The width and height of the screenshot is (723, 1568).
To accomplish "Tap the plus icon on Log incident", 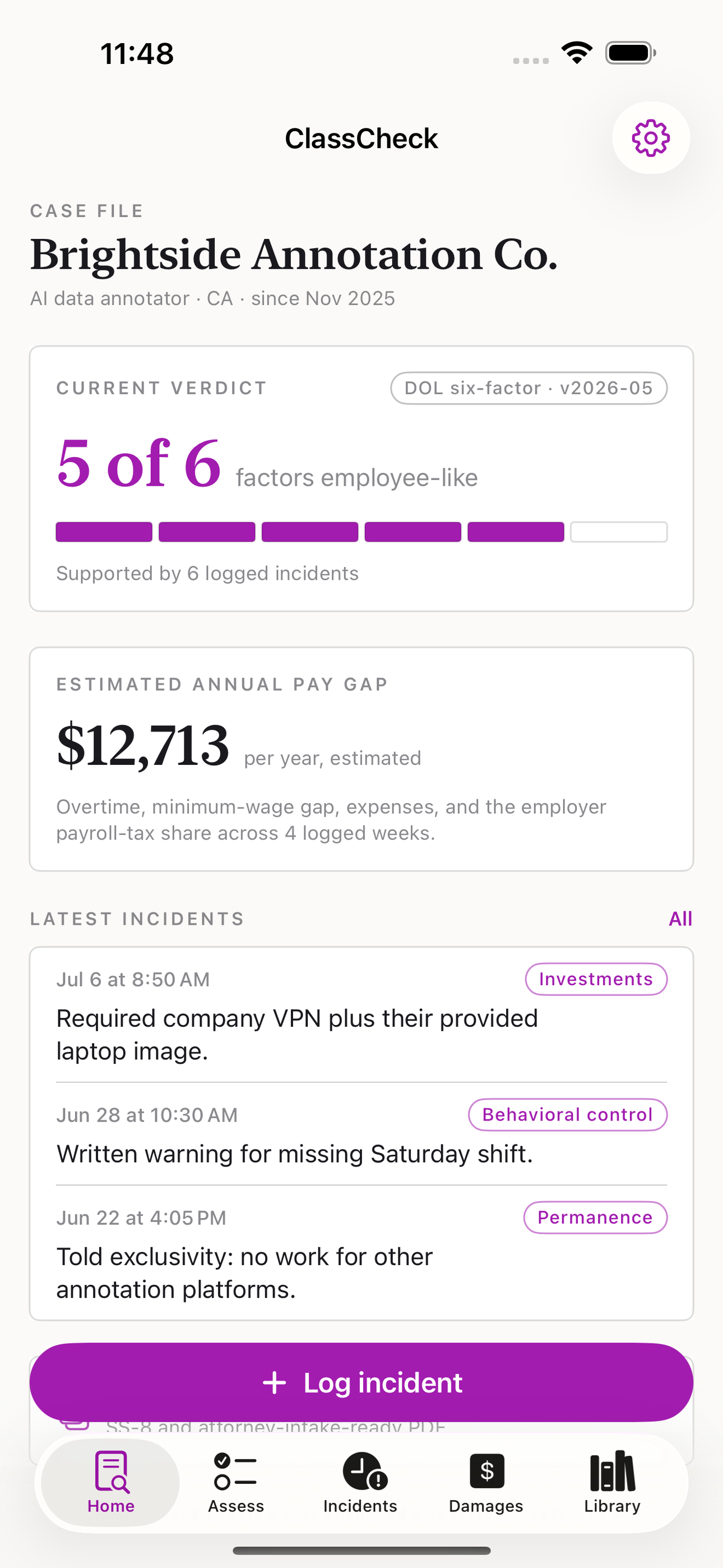I will pos(275,1382).
